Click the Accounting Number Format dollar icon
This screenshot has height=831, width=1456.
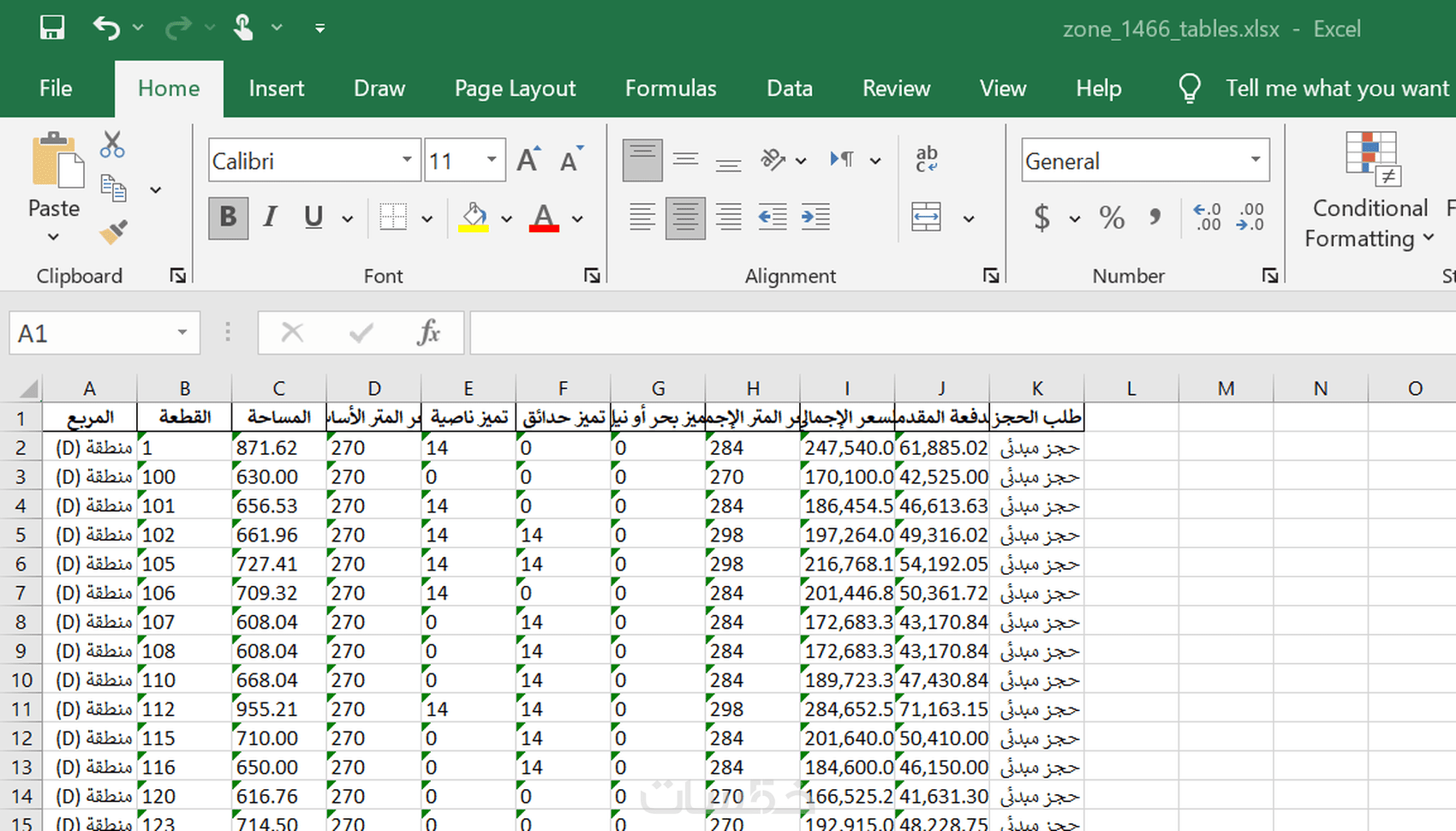pos(1044,218)
